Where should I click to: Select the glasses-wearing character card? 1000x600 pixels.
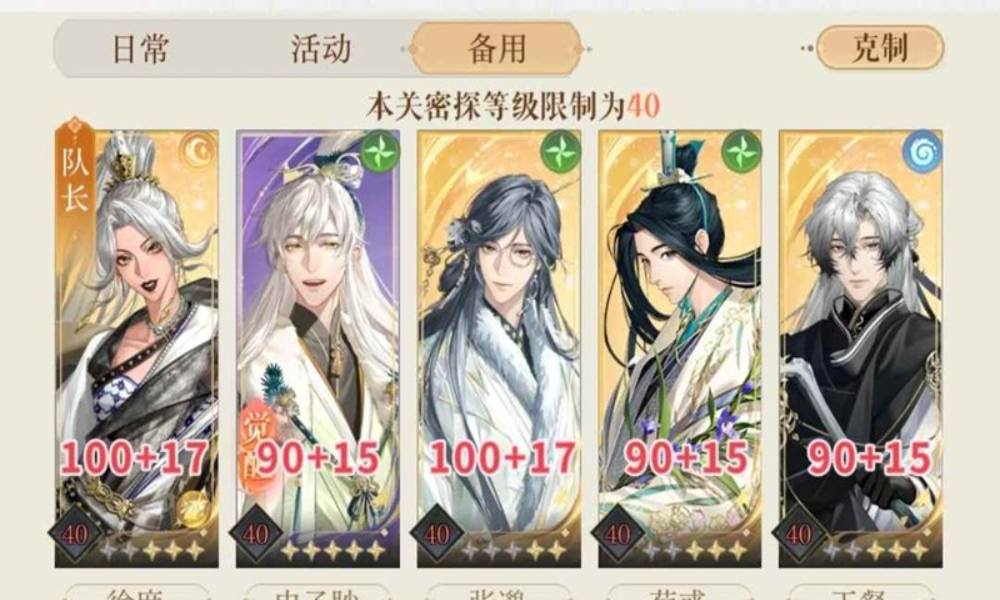coord(499,348)
